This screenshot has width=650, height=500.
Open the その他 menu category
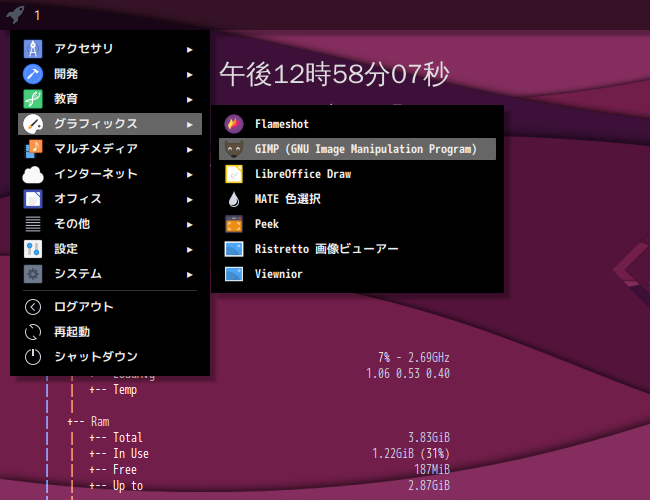(110, 224)
